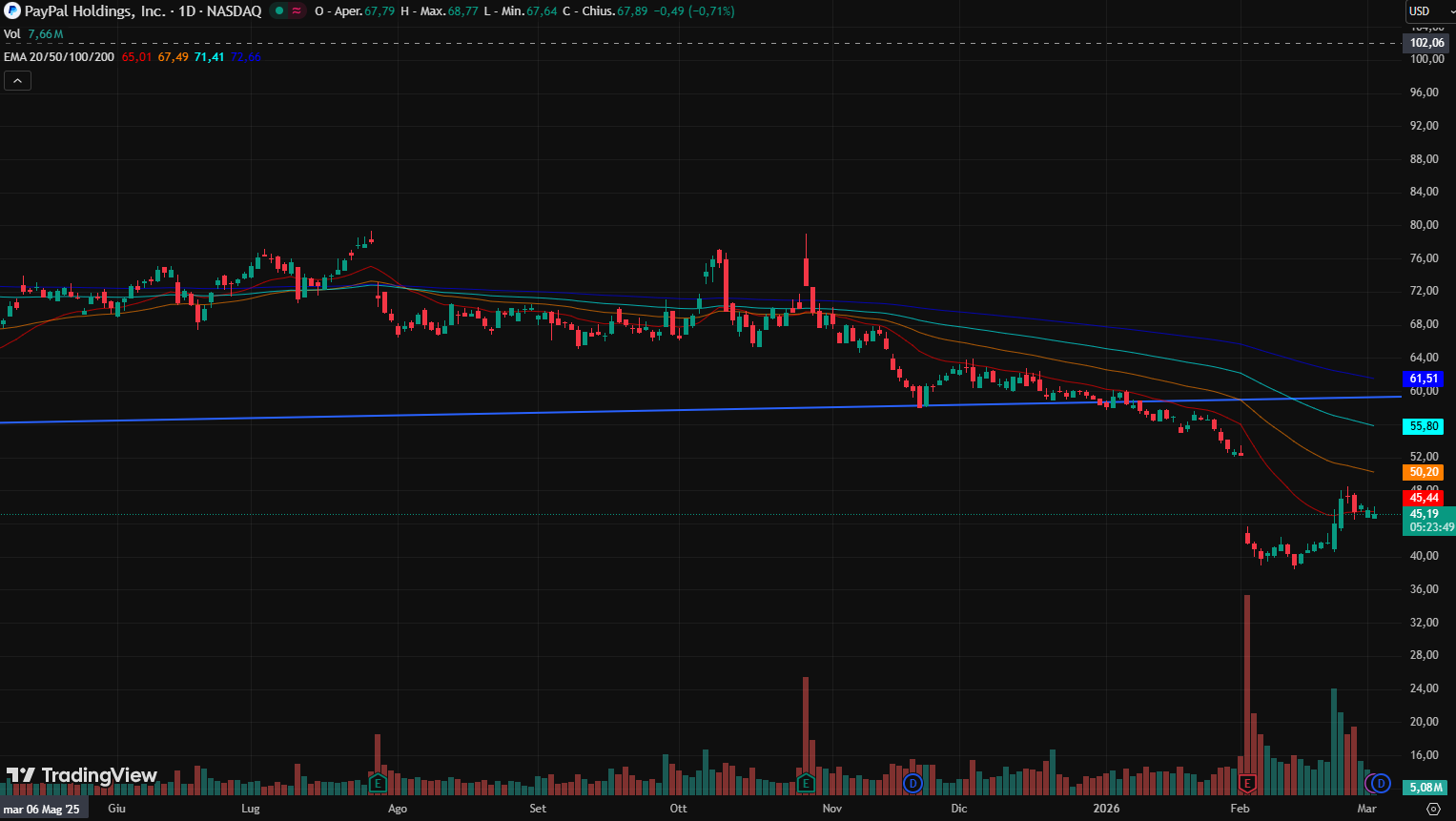
Task: Click the November earnings E marker
Action: (x=806, y=784)
